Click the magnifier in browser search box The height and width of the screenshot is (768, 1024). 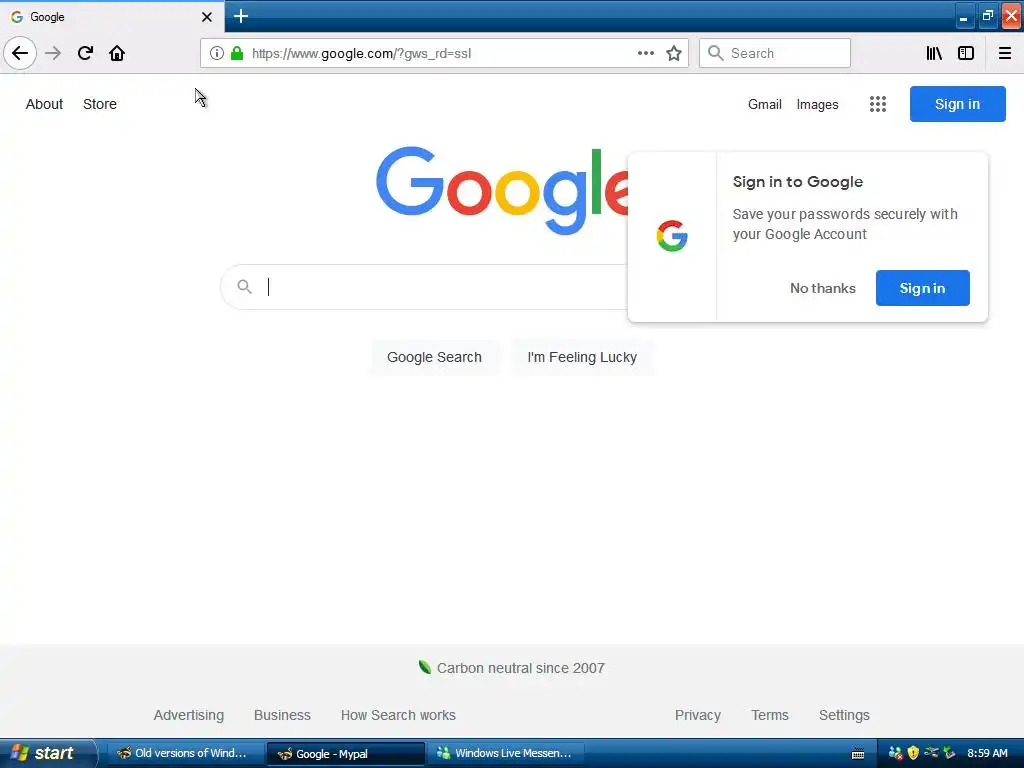[716, 53]
